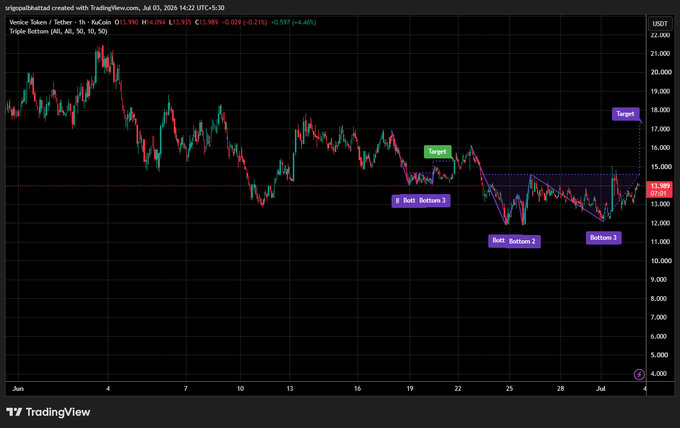Click the 6.000 price axis label

(x=659, y=337)
